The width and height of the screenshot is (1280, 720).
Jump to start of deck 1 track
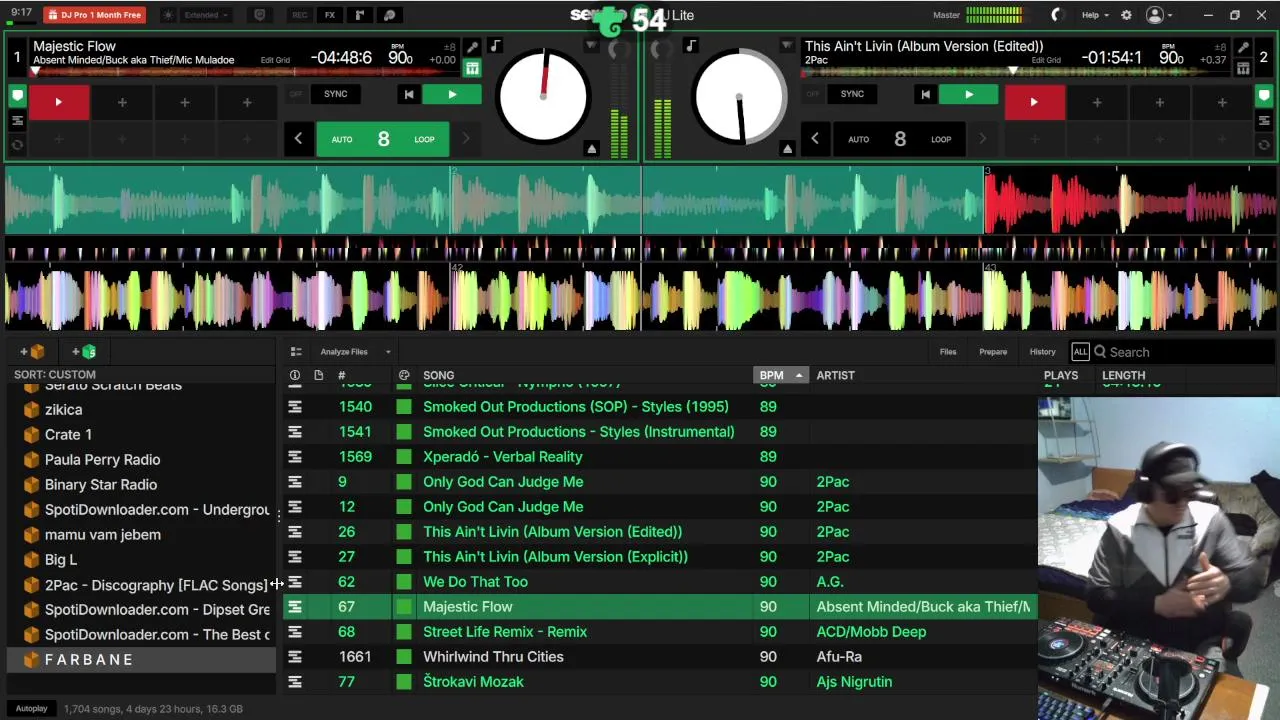tap(408, 94)
